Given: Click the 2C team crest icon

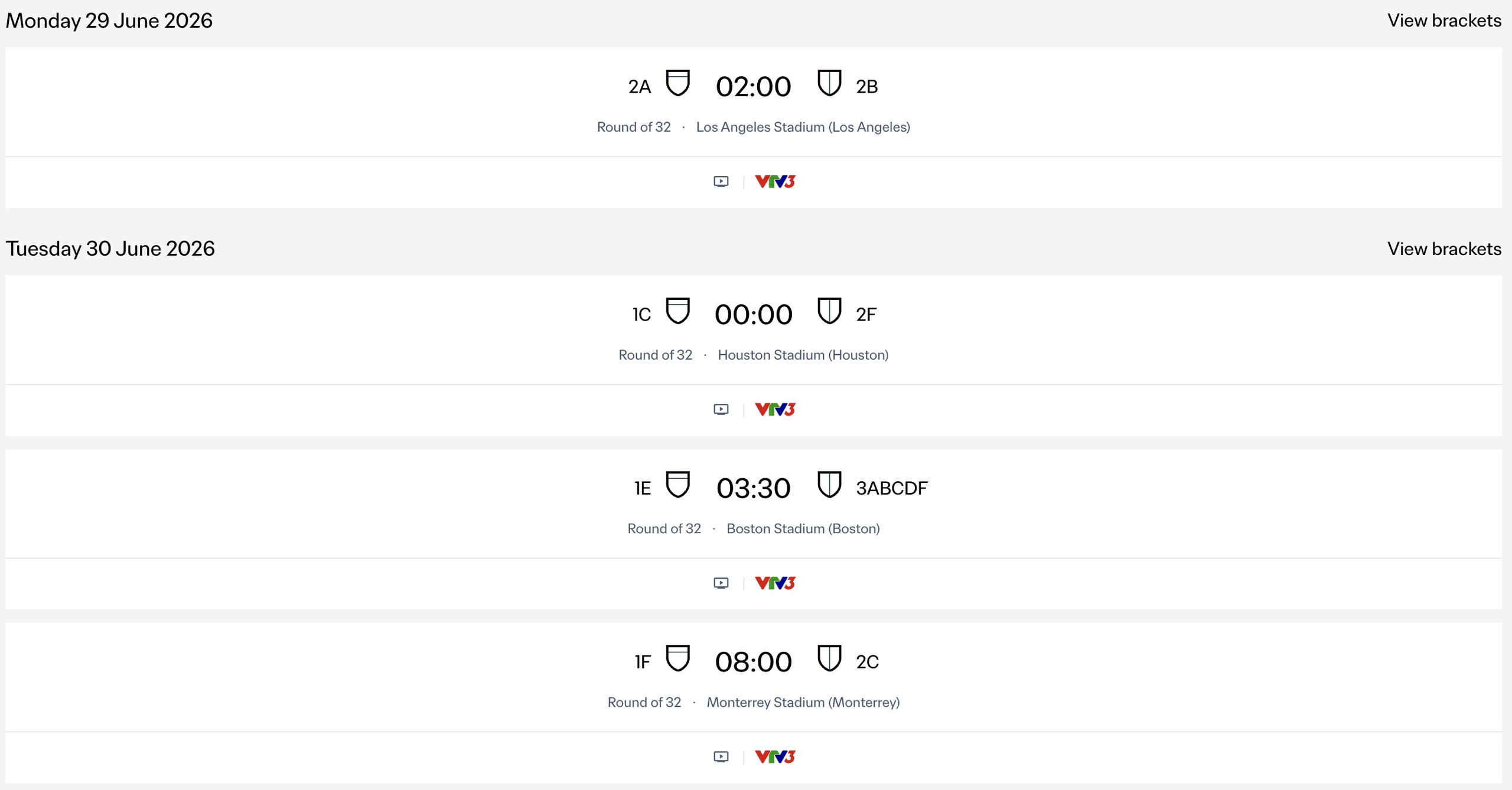Looking at the screenshot, I should click(x=829, y=659).
